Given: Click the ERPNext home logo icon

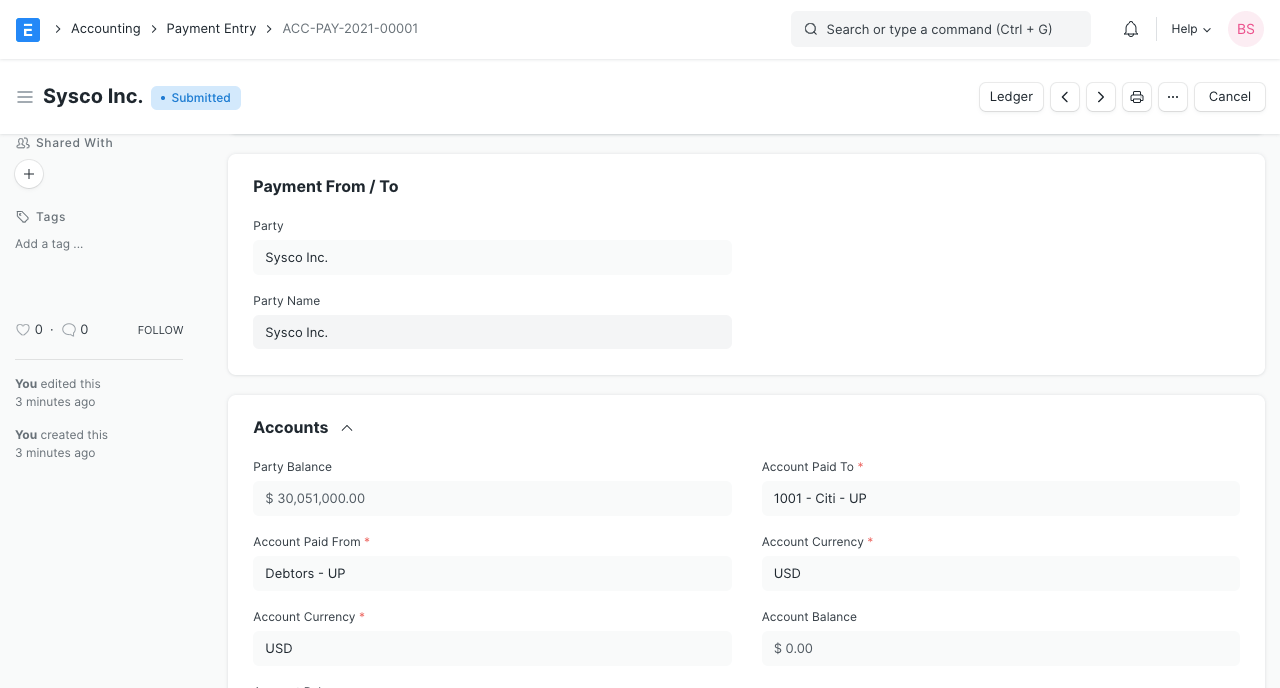Looking at the screenshot, I should point(28,29).
